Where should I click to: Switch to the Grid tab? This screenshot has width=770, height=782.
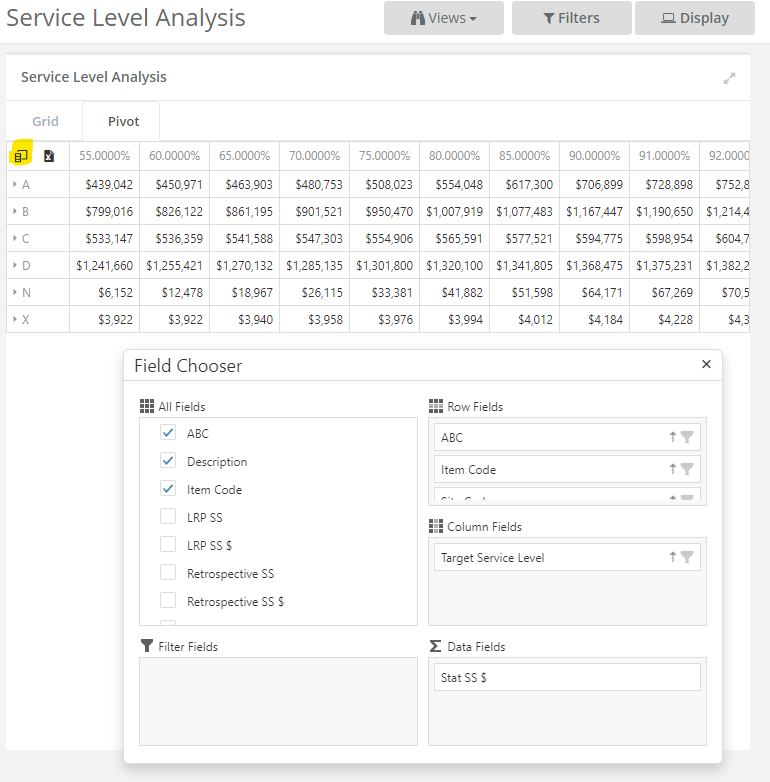pyautogui.click(x=45, y=121)
